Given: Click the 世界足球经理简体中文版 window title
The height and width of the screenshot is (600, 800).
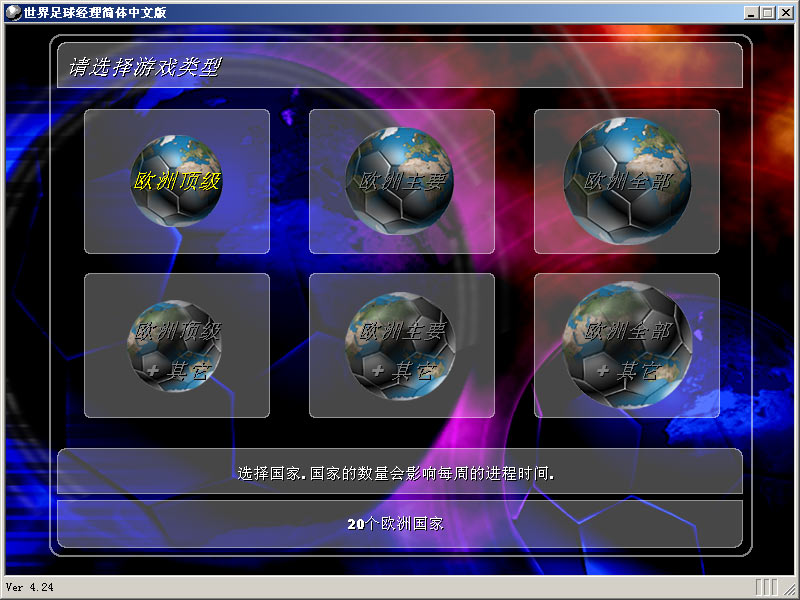Looking at the screenshot, I should click(95, 12).
